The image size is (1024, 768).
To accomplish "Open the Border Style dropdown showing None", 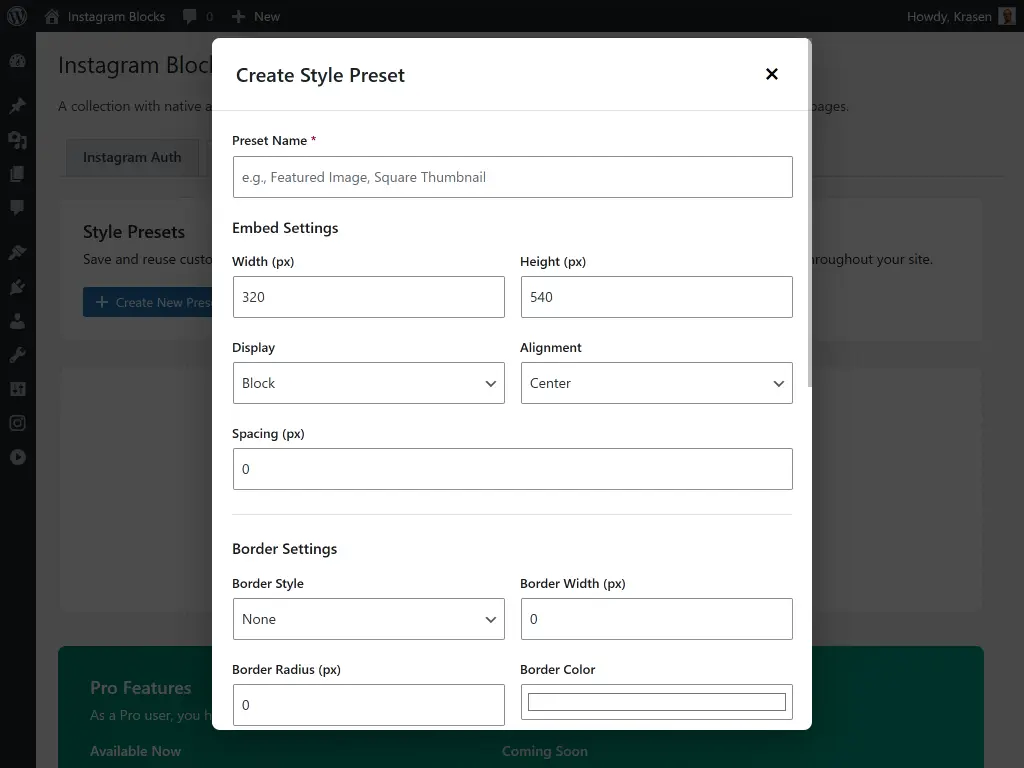I will [368, 619].
